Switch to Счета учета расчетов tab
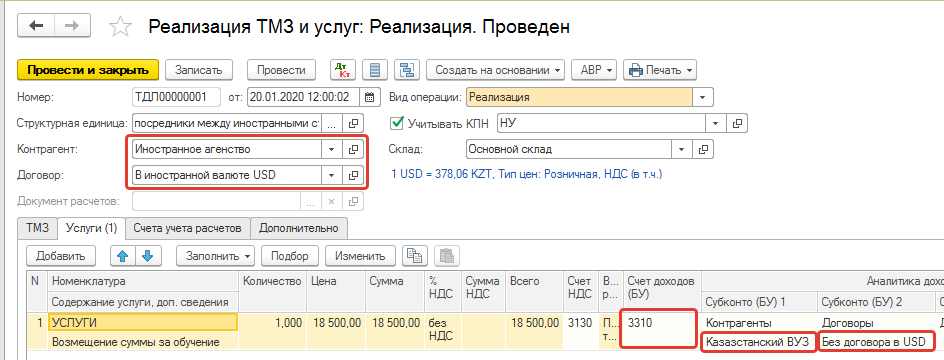Viewport: 944px width, 360px height. [x=187, y=228]
